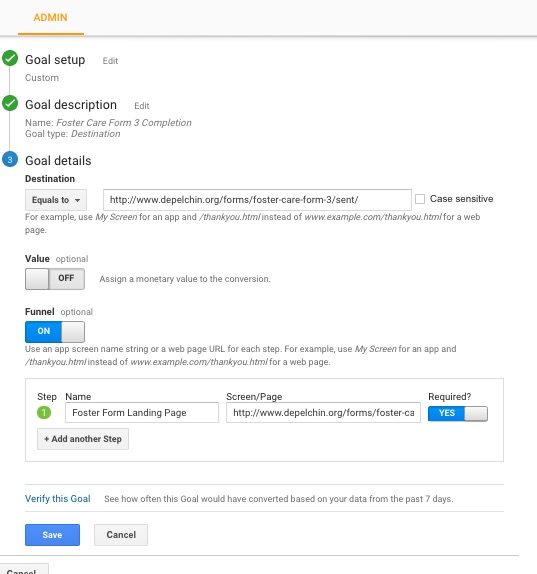Click the Goal setup heading
The width and height of the screenshot is (537, 574).
coord(55,60)
